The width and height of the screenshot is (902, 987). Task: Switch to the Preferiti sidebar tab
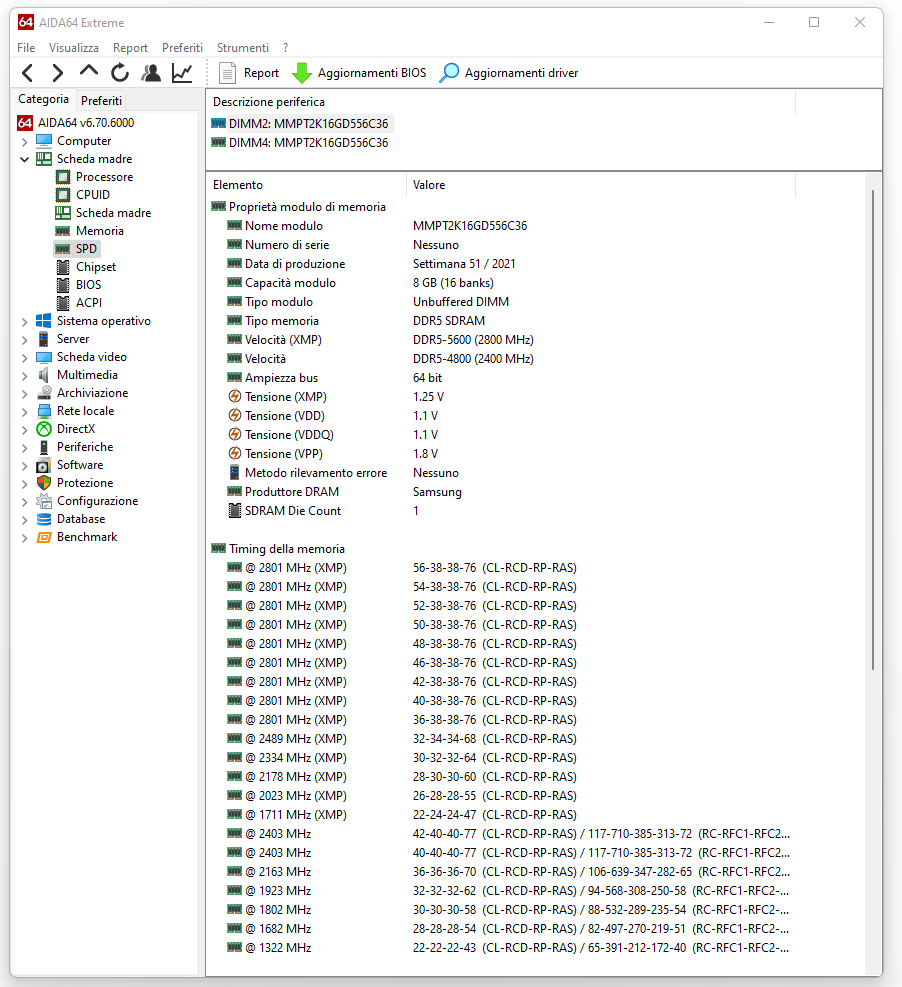pos(101,101)
